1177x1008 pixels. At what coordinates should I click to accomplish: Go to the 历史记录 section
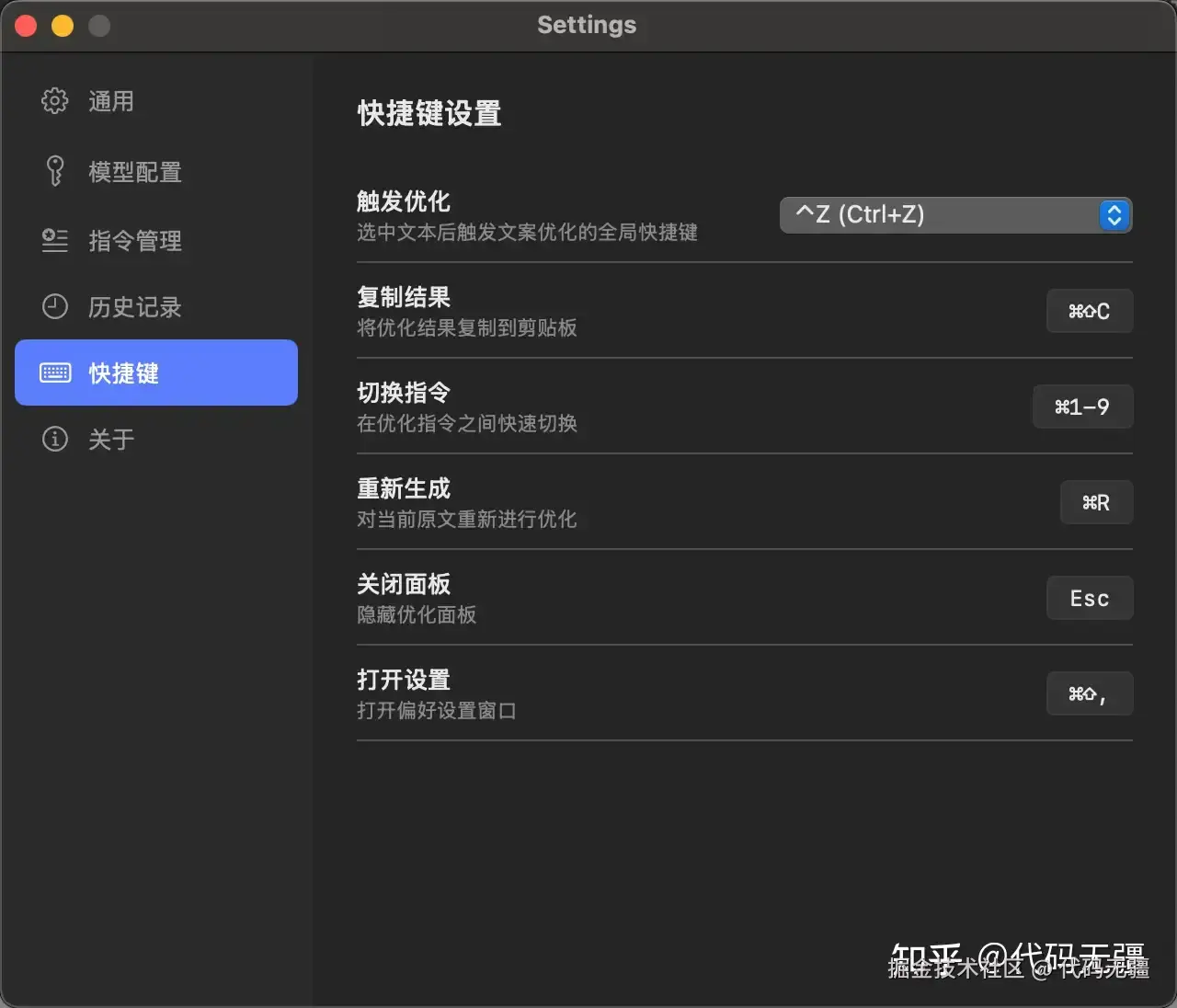pos(156,307)
